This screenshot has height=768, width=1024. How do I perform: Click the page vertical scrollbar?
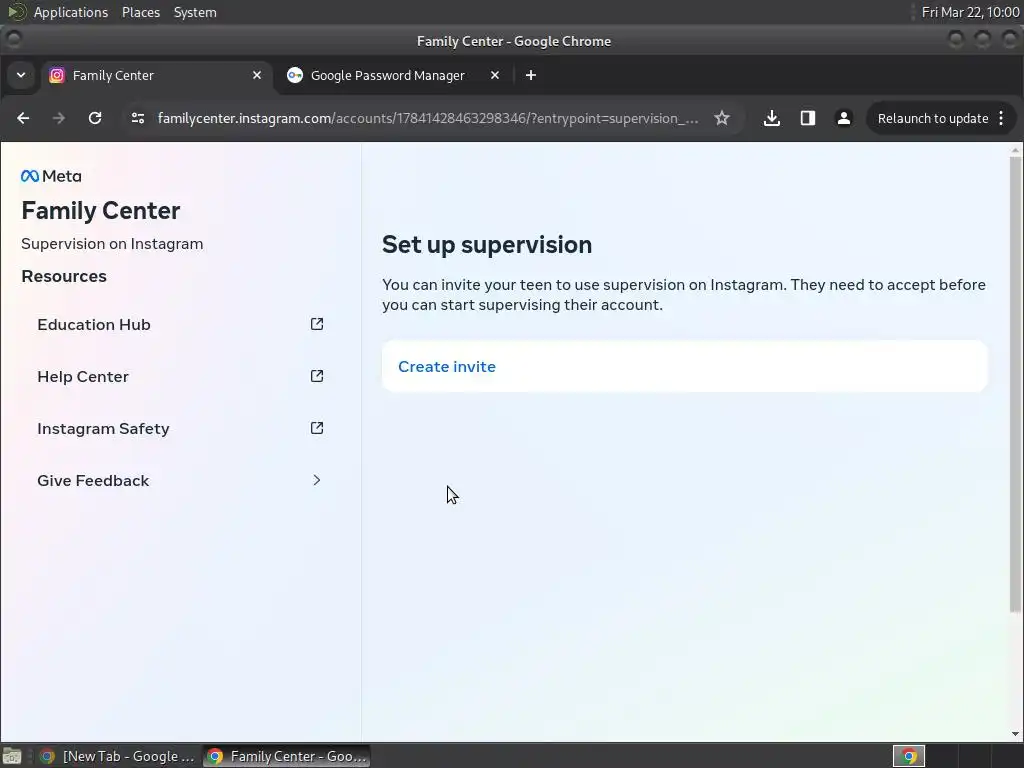[1015, 384]
